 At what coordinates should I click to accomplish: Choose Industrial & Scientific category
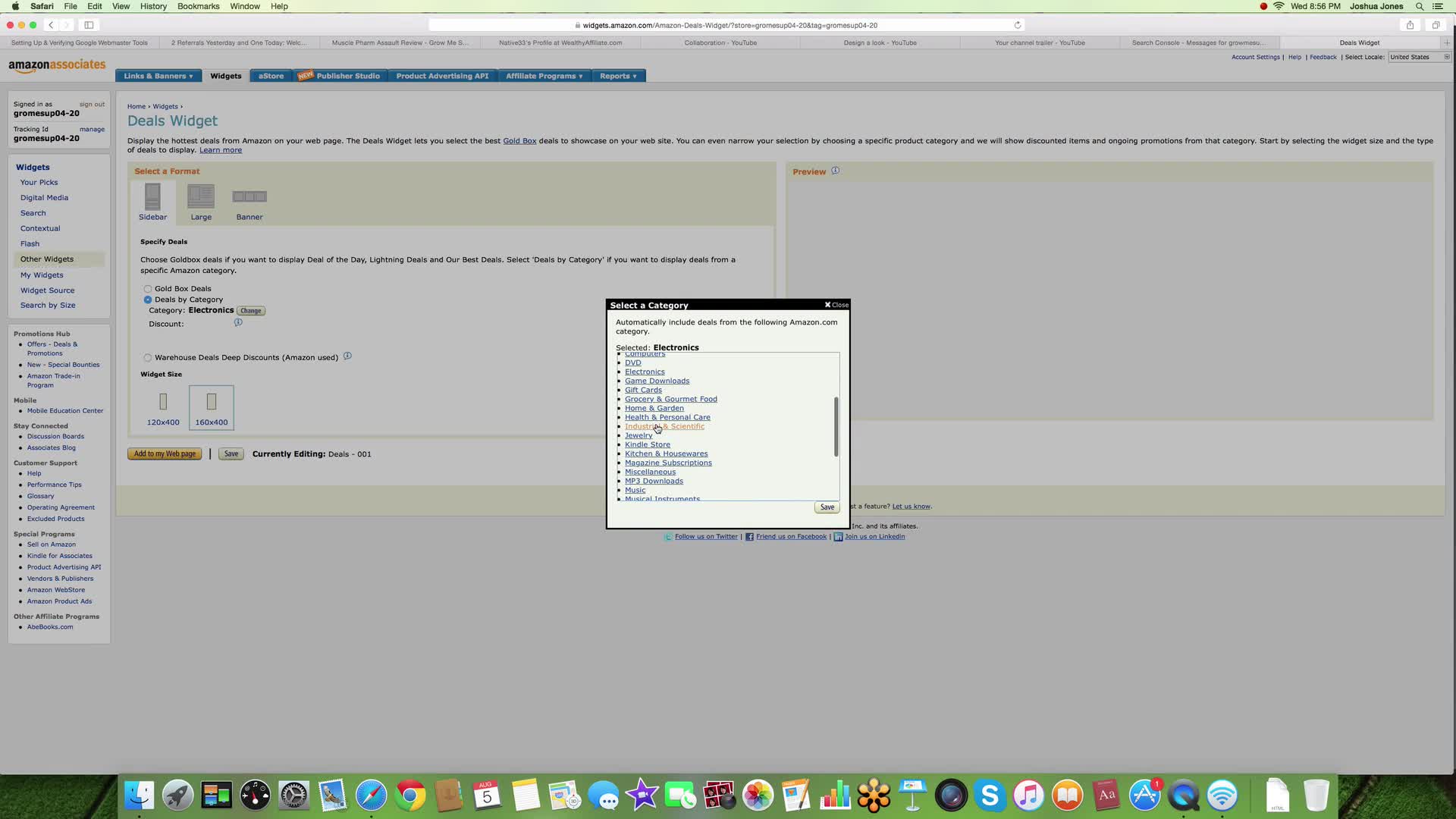[664, 426]
